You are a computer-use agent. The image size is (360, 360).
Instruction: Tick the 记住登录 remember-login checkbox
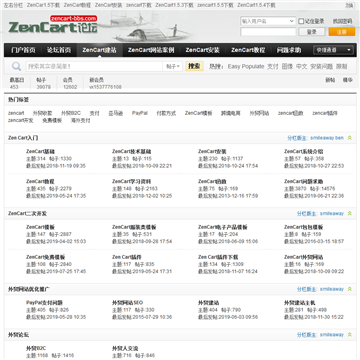pyautogui.click(x=301, y=21)
